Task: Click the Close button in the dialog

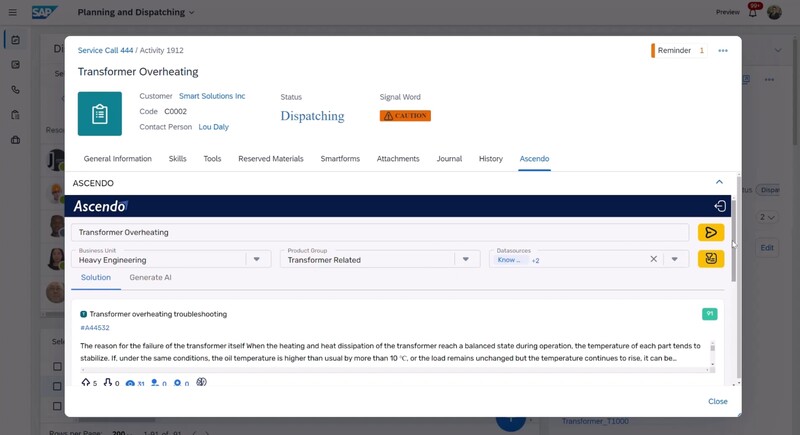Action: coord(717,401)
